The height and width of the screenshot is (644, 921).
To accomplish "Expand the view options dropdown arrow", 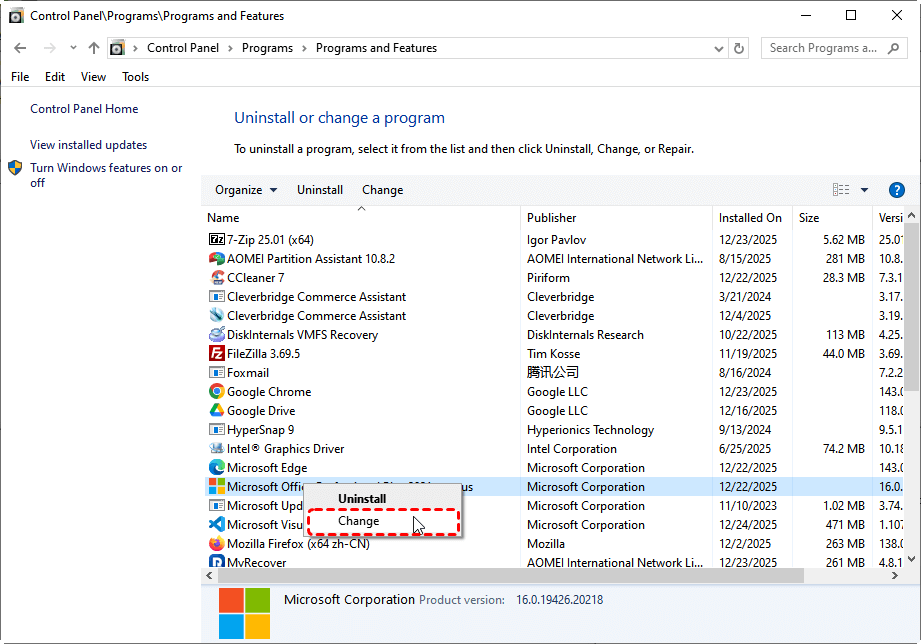I will point(865,190).
